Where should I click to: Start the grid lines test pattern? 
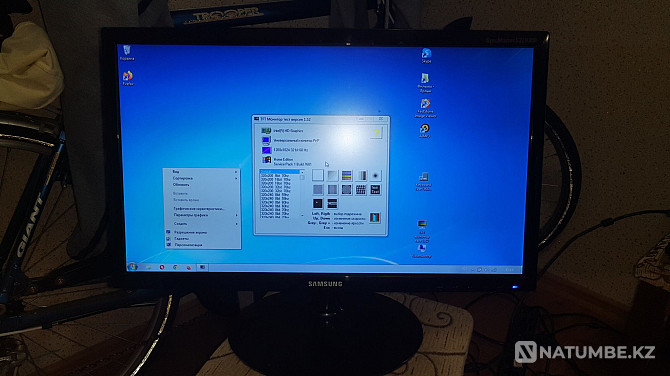coord(361,189)
